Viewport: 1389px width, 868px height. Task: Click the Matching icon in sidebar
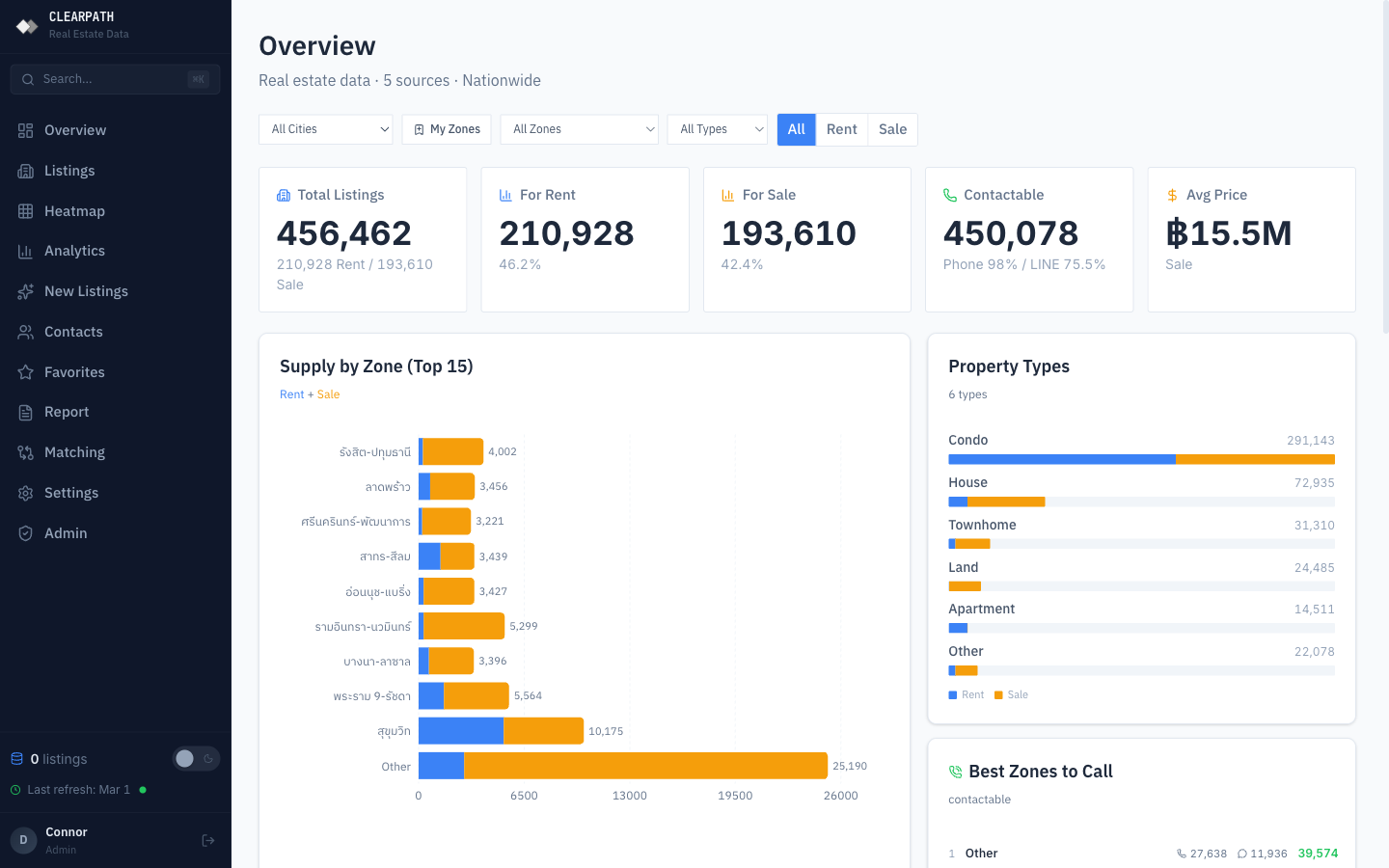coord(26,453)
